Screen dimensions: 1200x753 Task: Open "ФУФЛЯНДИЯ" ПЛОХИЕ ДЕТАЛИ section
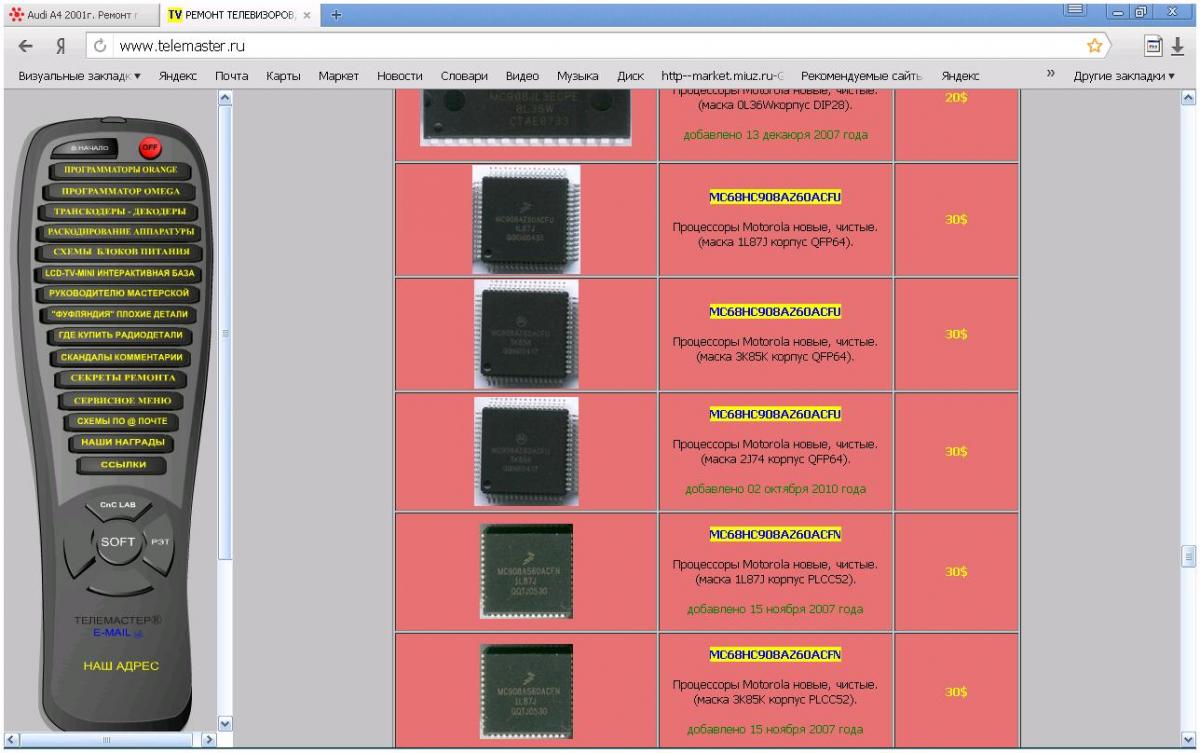120,315
